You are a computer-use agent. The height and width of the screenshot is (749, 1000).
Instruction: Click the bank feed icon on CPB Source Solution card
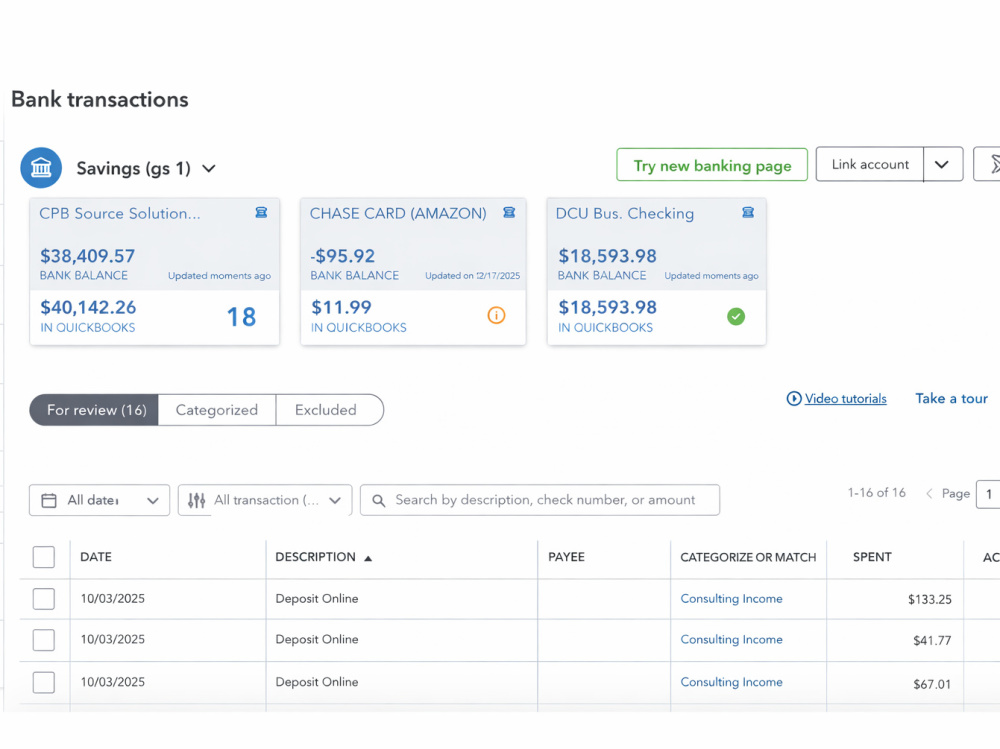(261, 212)
